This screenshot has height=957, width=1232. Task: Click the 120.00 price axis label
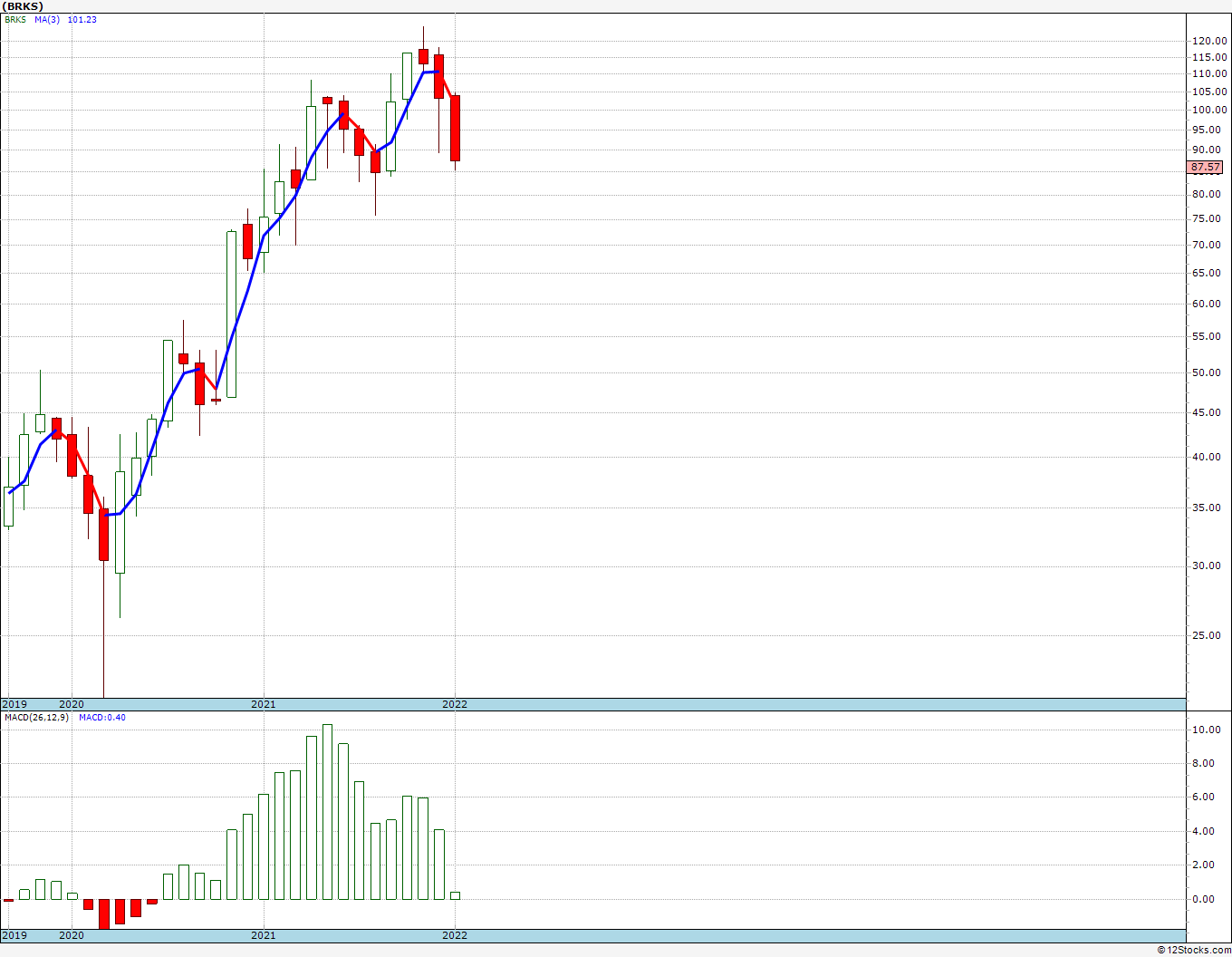point(1209,41)
